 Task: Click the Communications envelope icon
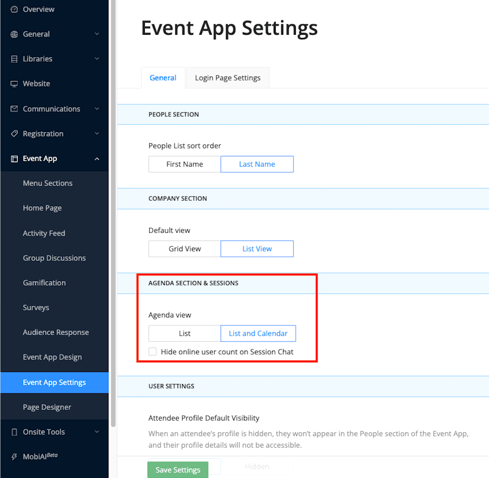pos(14,109)
